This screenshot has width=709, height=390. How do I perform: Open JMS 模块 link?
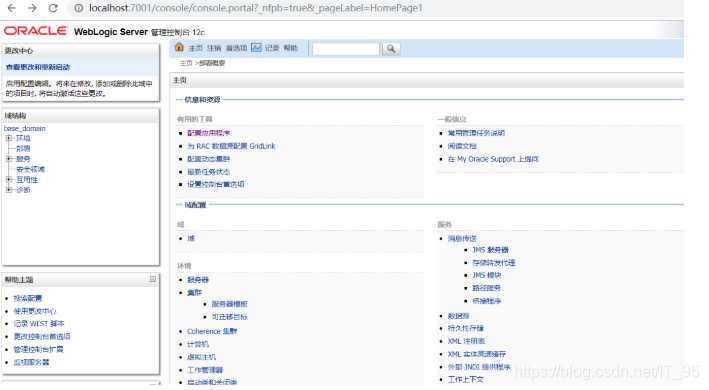pyautogui.click(x=487, y=275)
